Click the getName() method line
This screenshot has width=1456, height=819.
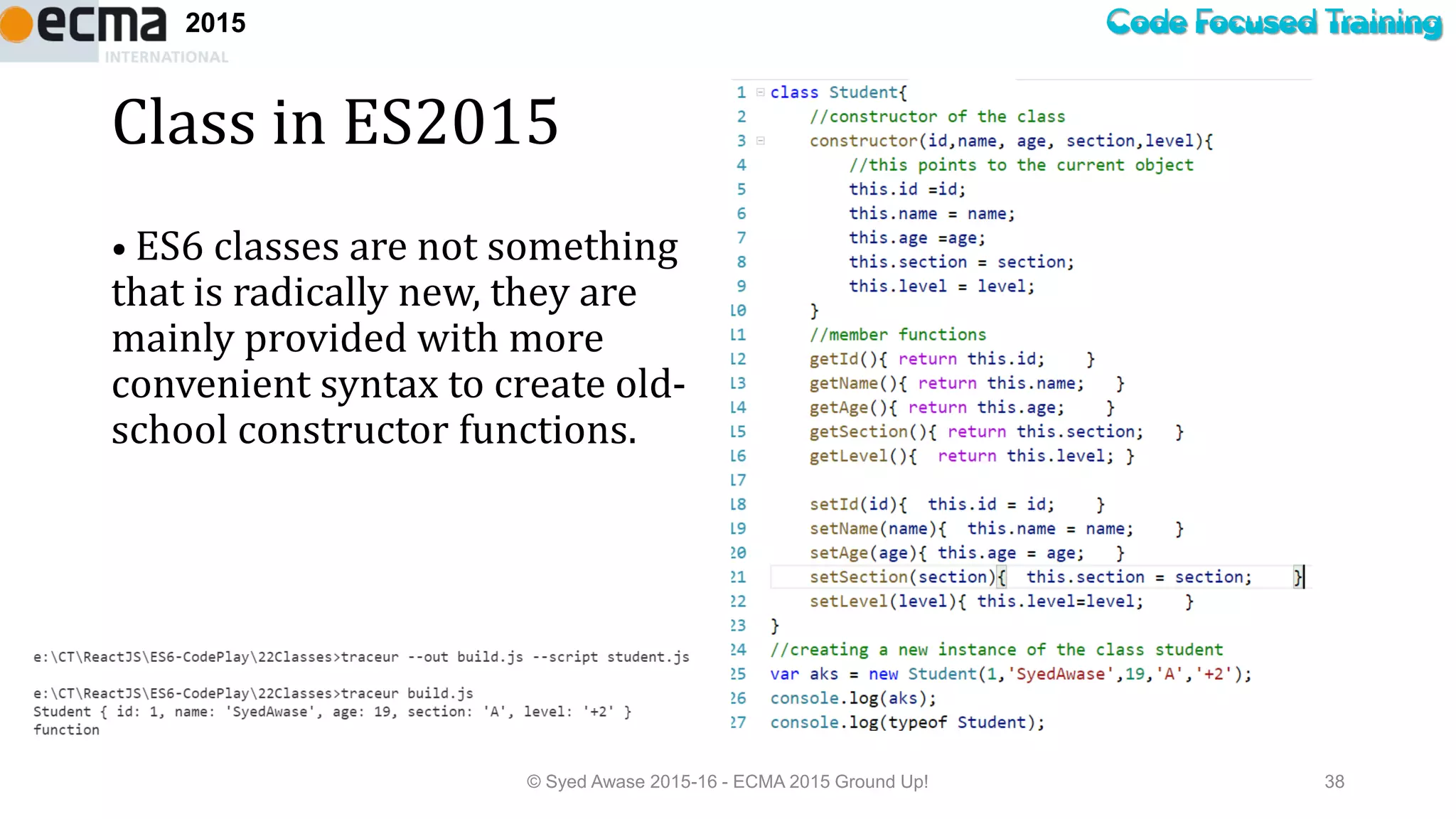(x=967, y=383)
